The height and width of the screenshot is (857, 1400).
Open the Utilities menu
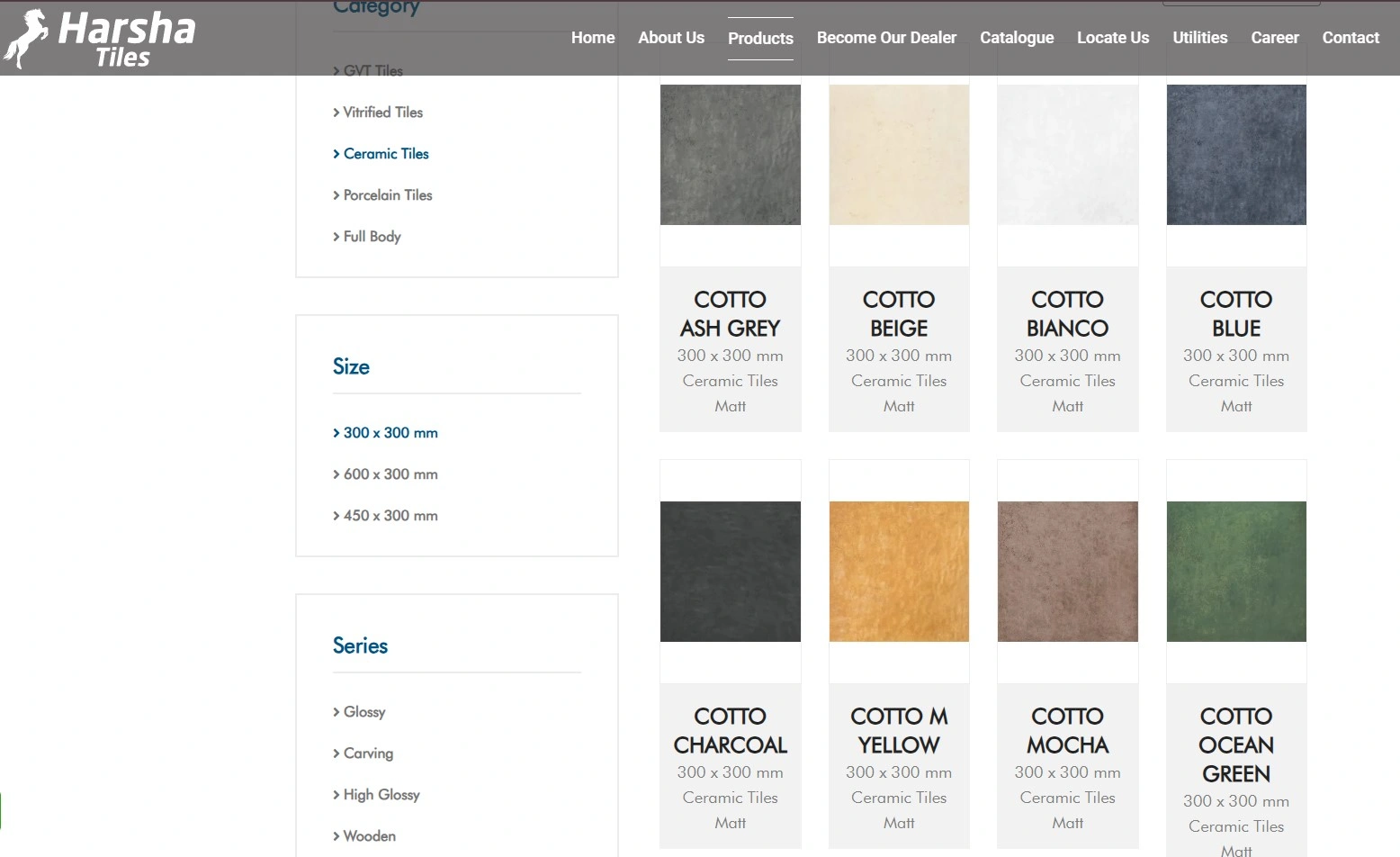tap(1199, 38)
